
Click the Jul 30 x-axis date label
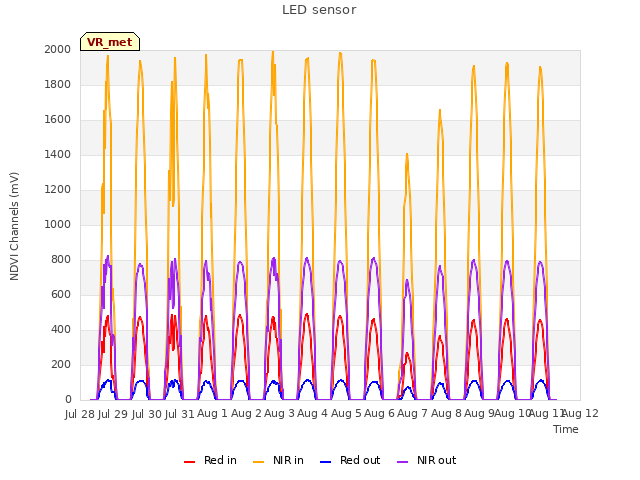(x=147, y=414)
